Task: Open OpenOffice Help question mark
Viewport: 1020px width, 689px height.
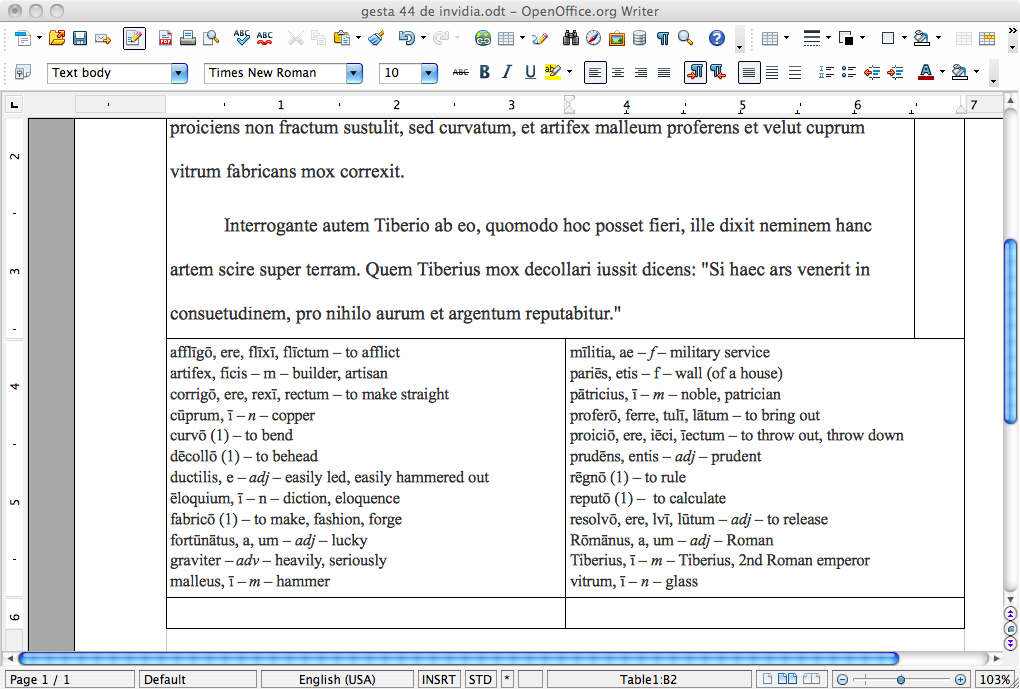Action: tap(716, 39)
